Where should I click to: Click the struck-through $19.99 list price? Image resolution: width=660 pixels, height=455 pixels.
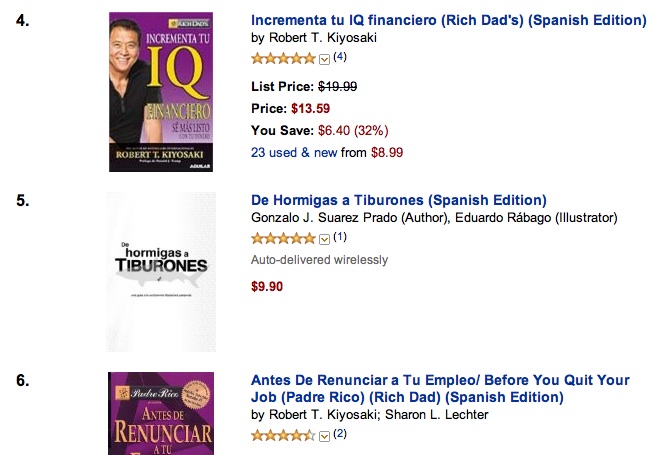click(337, 86)
